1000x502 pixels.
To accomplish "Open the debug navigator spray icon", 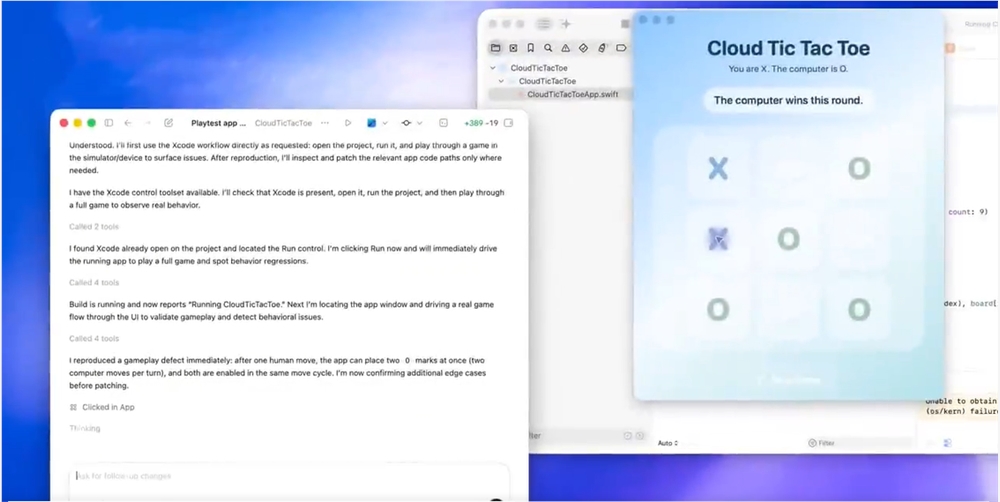I will (601, 47).
